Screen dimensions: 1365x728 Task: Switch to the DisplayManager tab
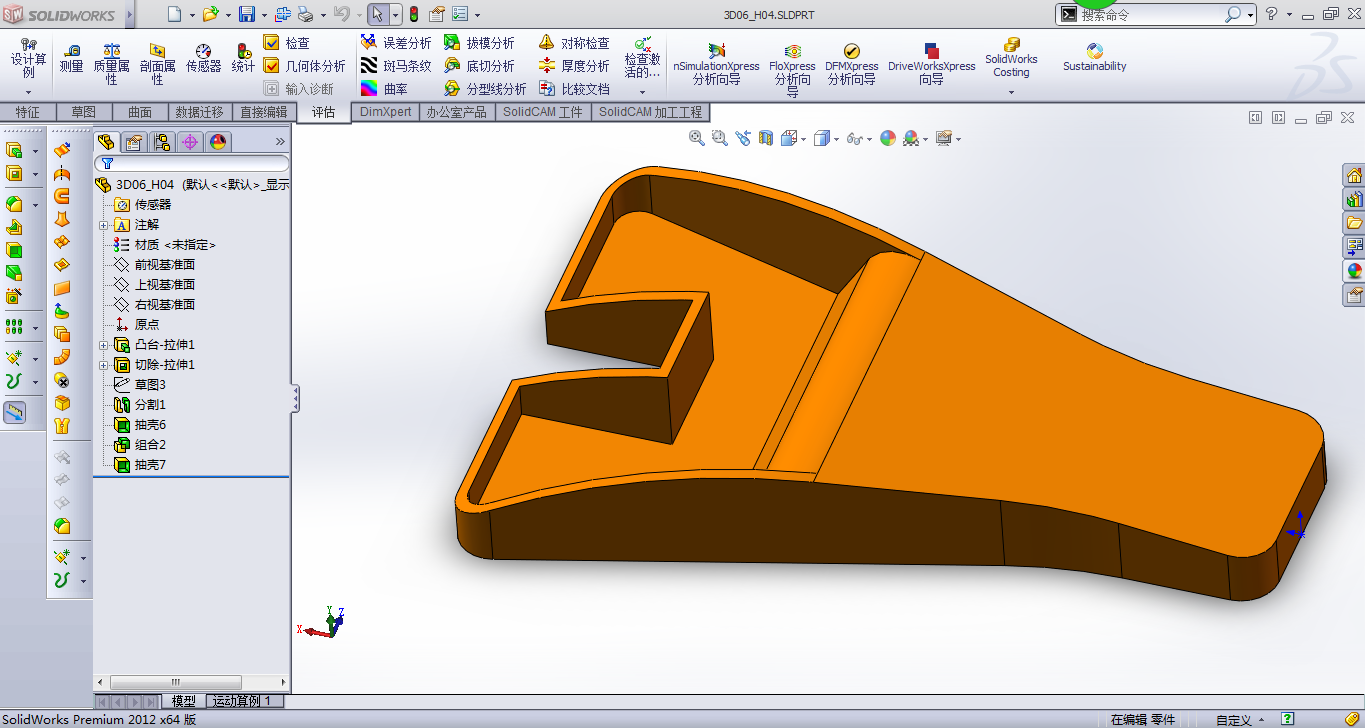(218, 142)
